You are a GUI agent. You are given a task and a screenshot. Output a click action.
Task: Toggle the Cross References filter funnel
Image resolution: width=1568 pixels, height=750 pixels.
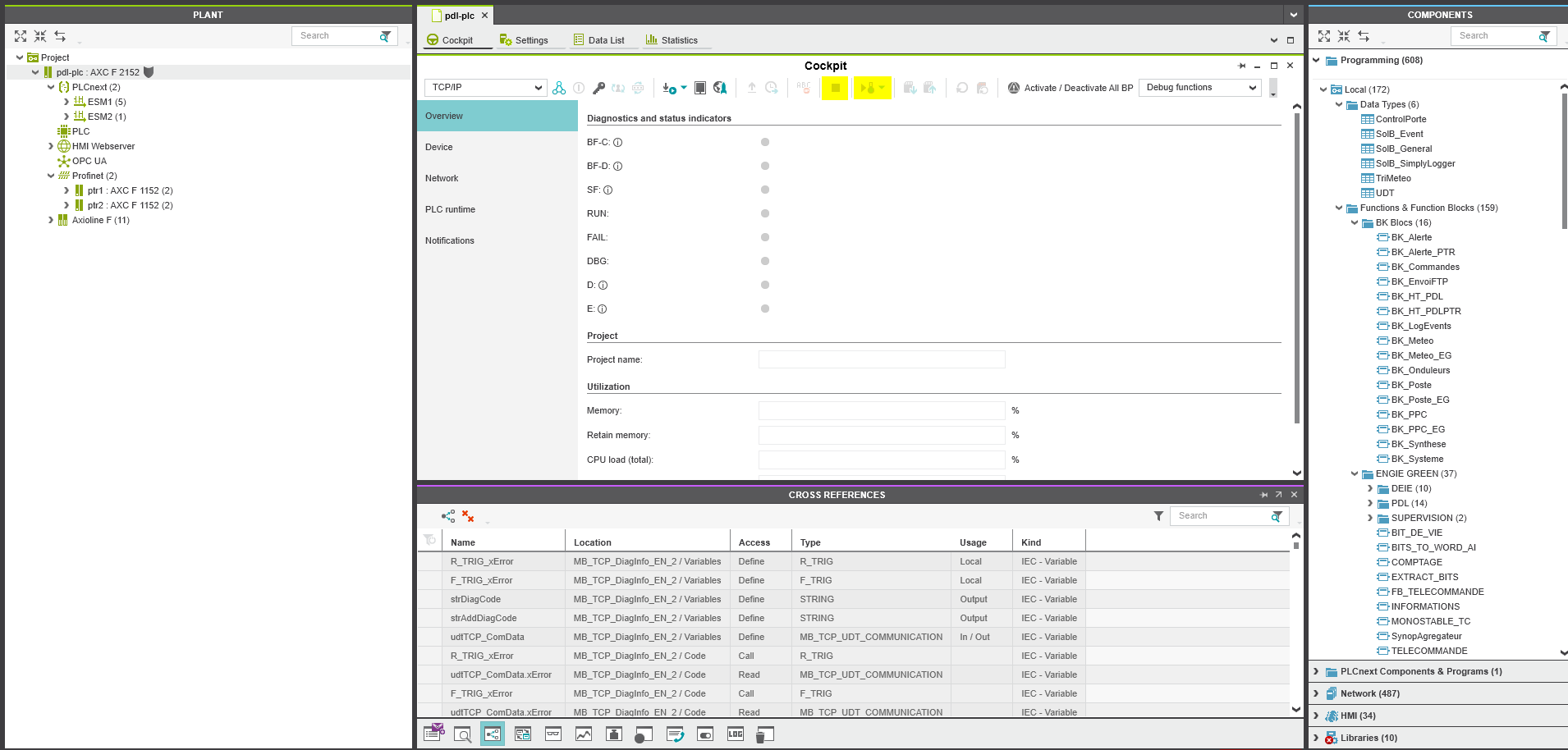tap(1158, 516)
